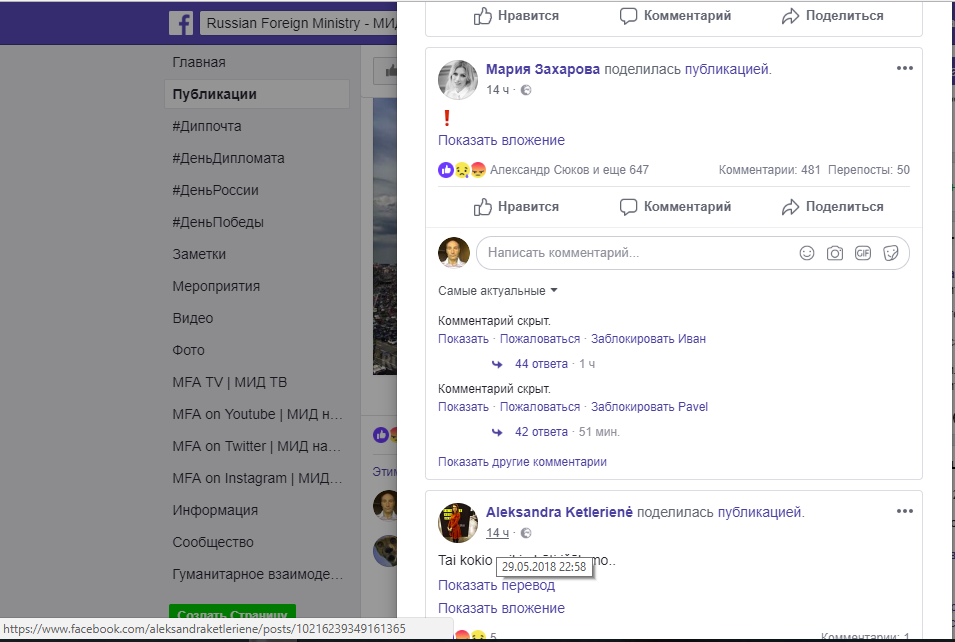Attach a photo via camera icon
Viewport: 955px width, 642px height.
[x=834, y=253]
